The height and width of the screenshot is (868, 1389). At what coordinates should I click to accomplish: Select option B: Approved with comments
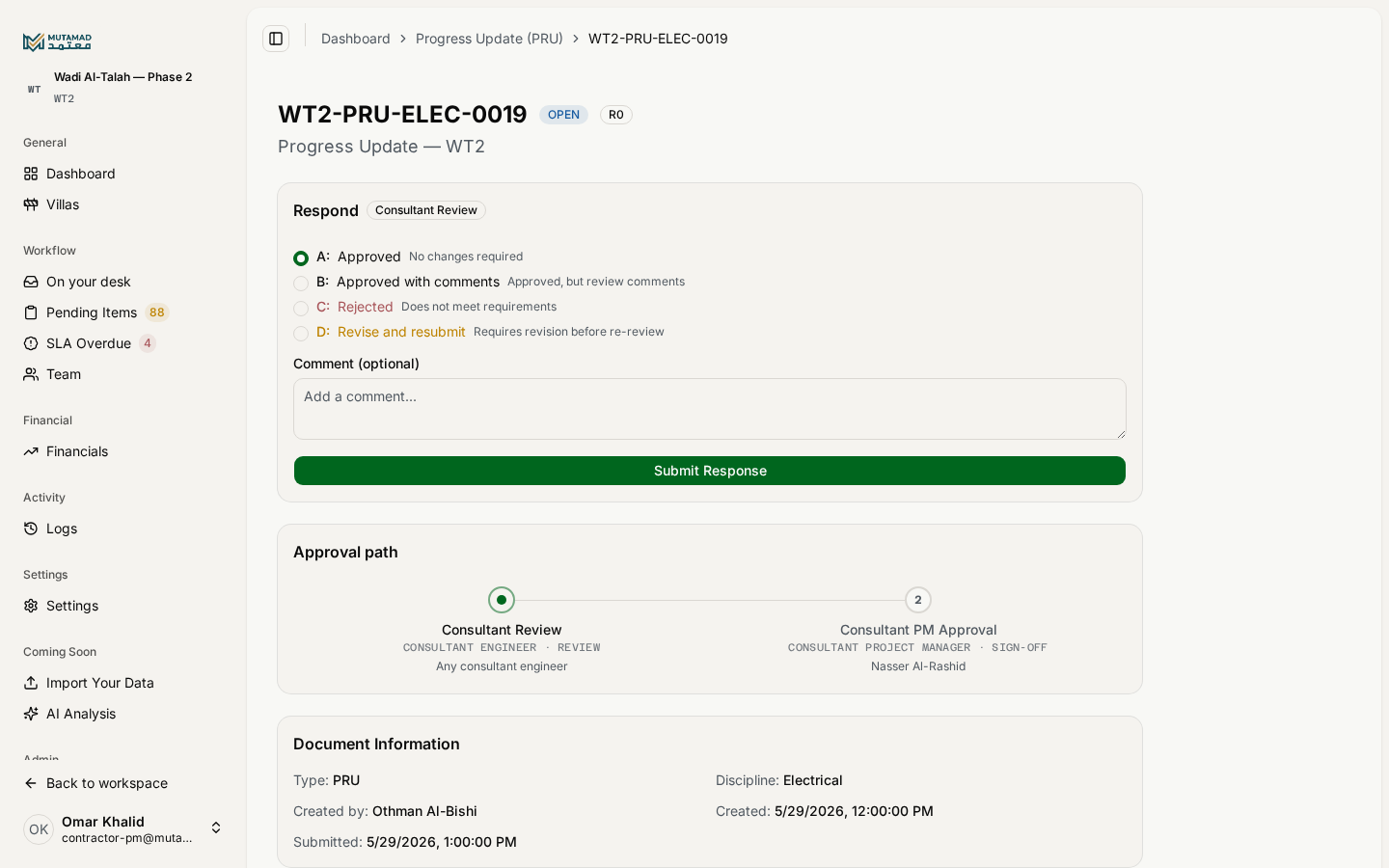301,283
